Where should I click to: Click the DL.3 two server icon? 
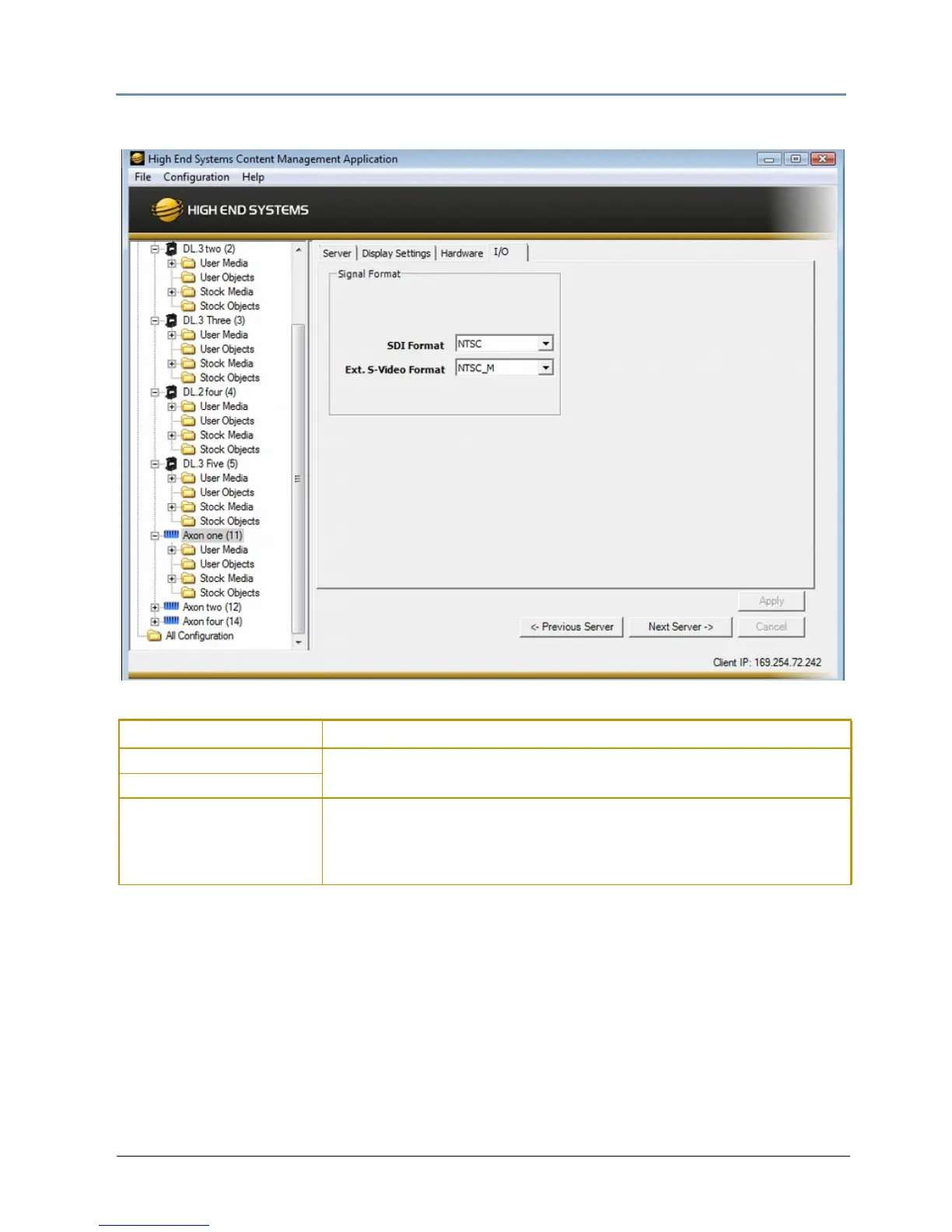[171, 249]
